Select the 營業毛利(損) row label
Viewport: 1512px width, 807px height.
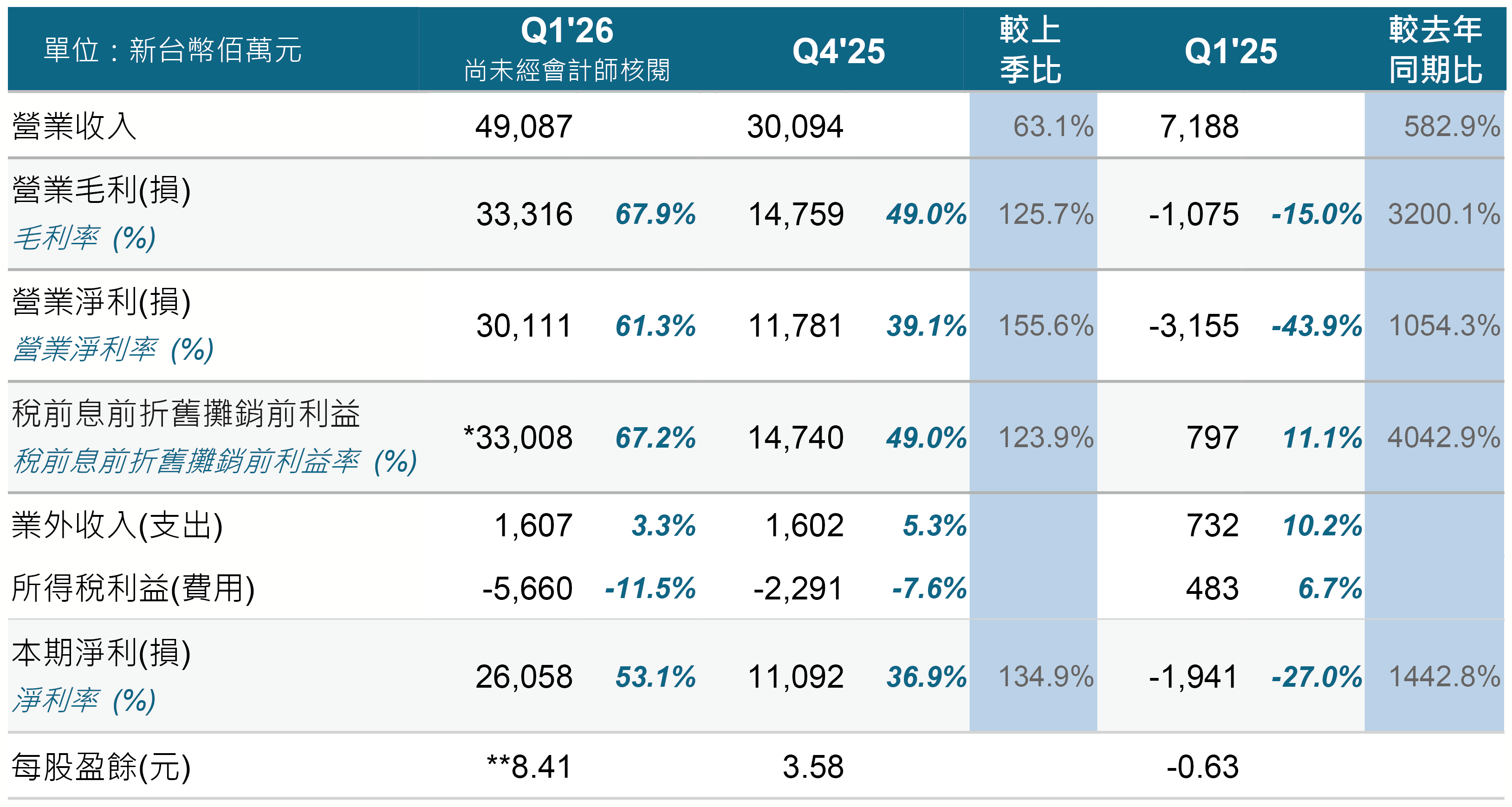(x=102, y=190)
